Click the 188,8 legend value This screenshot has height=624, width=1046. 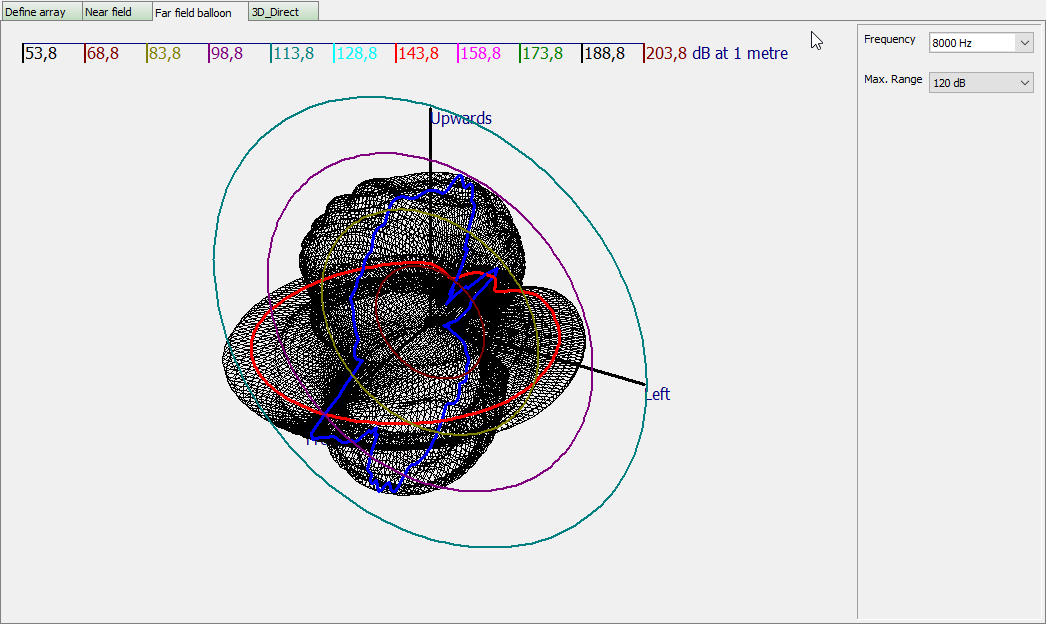pos(604,53)
